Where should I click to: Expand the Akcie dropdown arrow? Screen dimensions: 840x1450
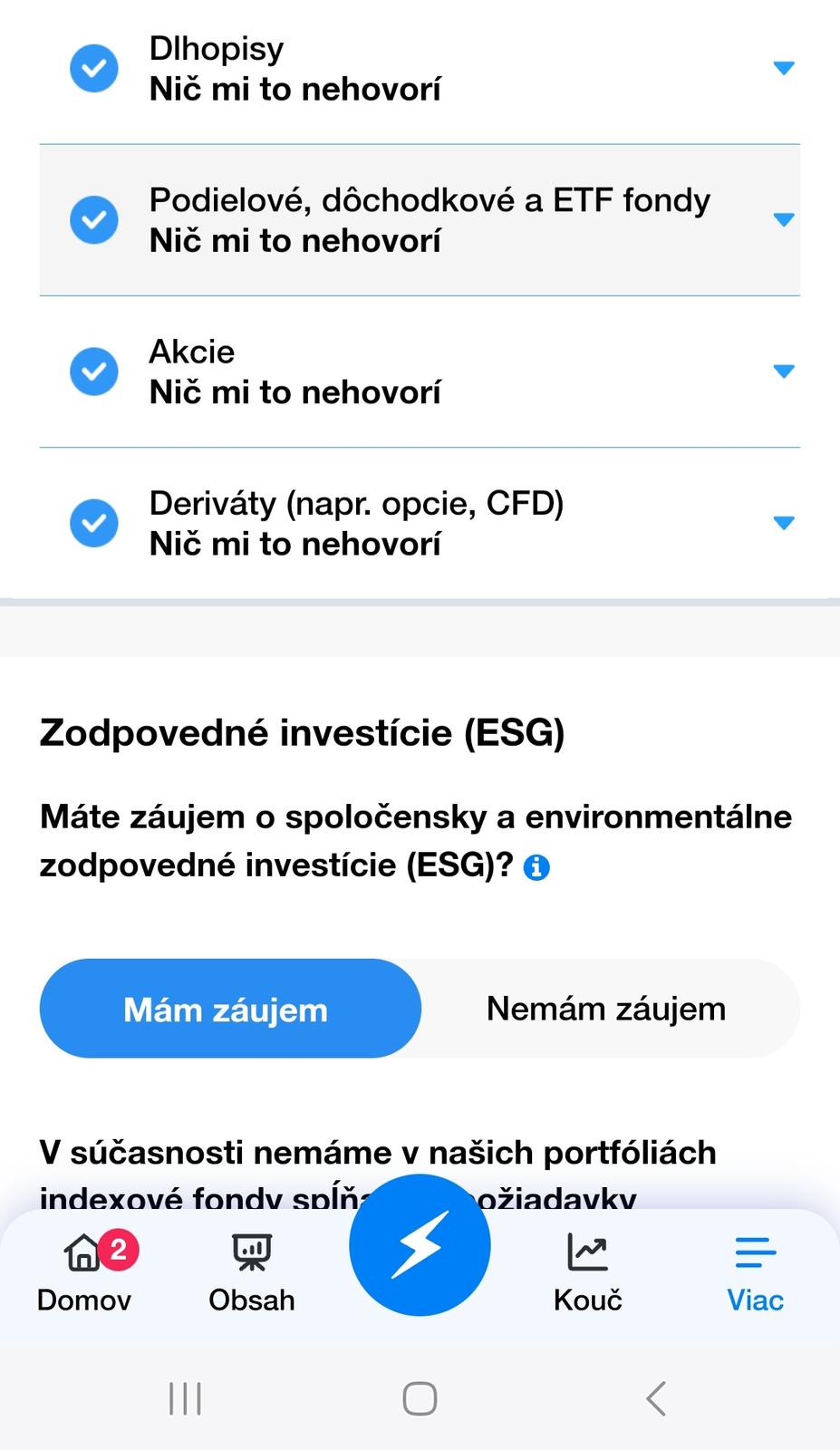point(784,372)
